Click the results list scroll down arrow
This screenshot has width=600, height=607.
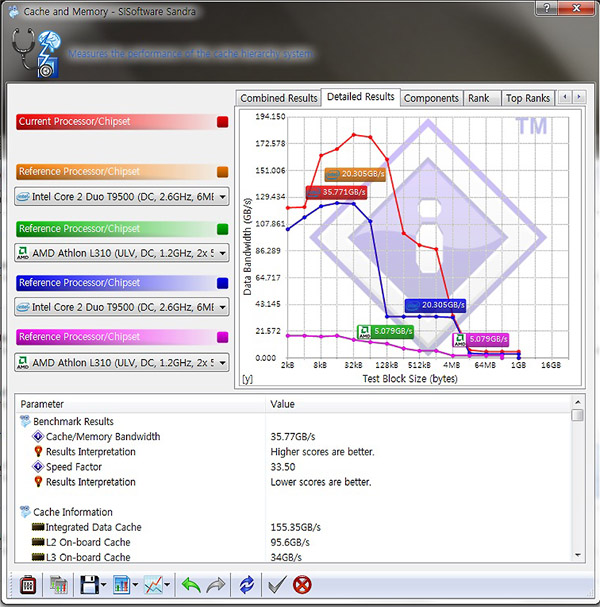578,555
